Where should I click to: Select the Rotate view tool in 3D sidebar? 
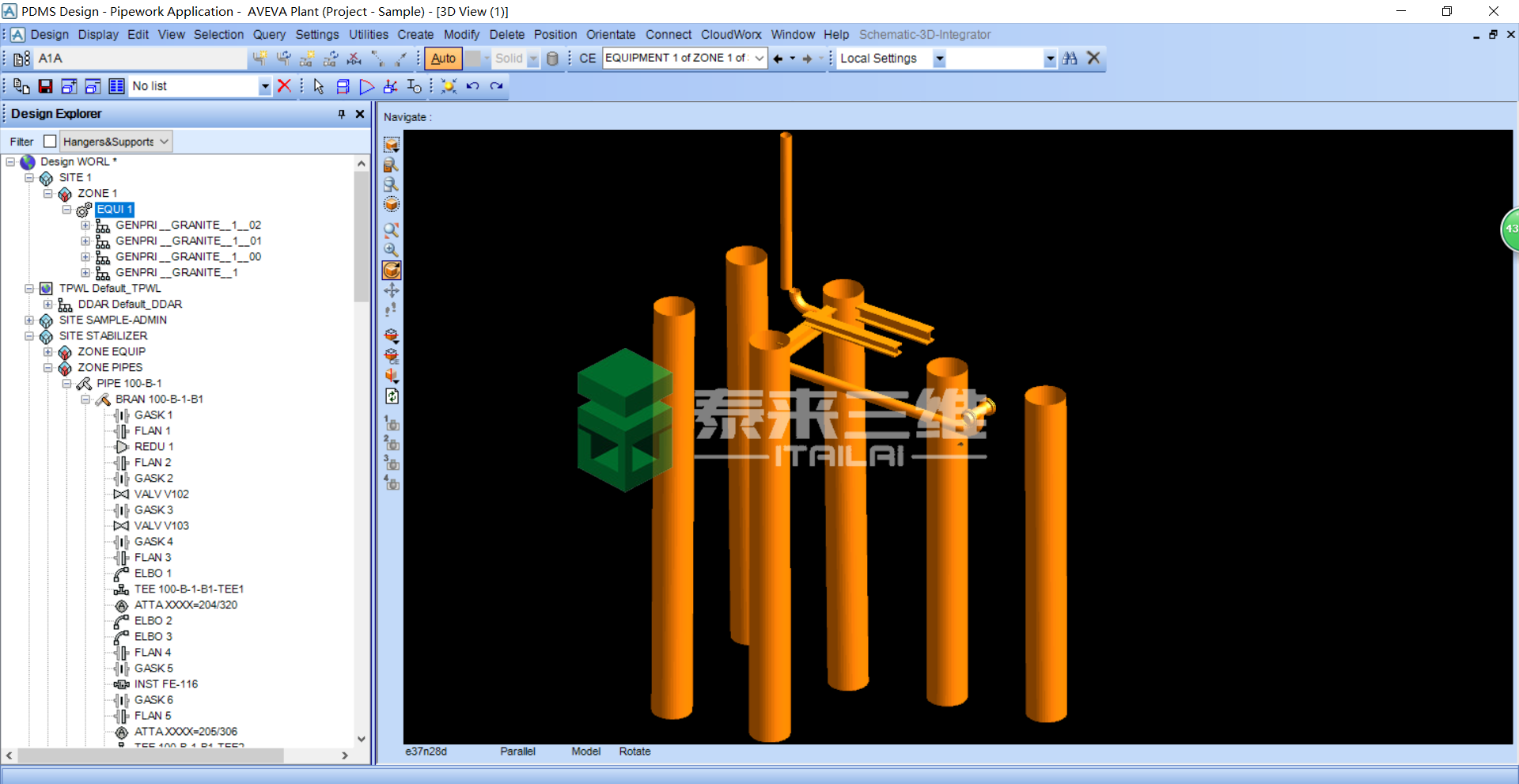392,271
